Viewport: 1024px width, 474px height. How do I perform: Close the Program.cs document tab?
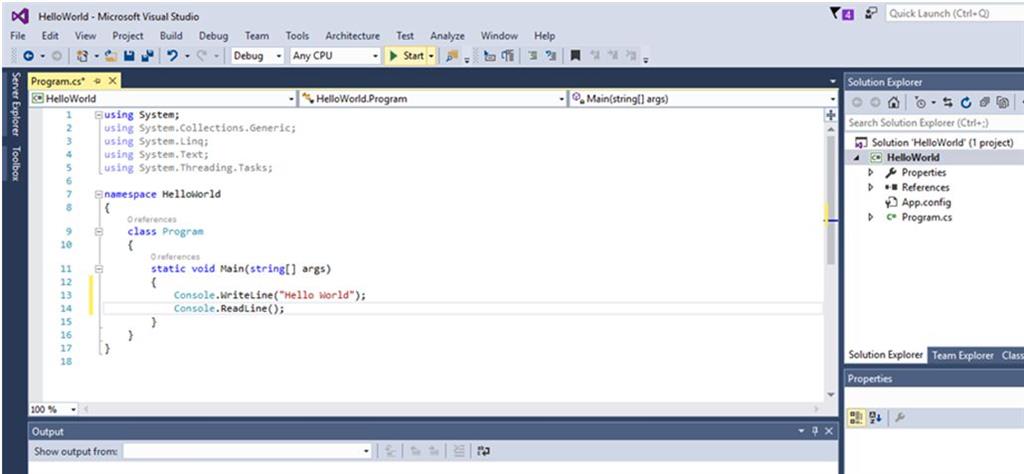112,81
